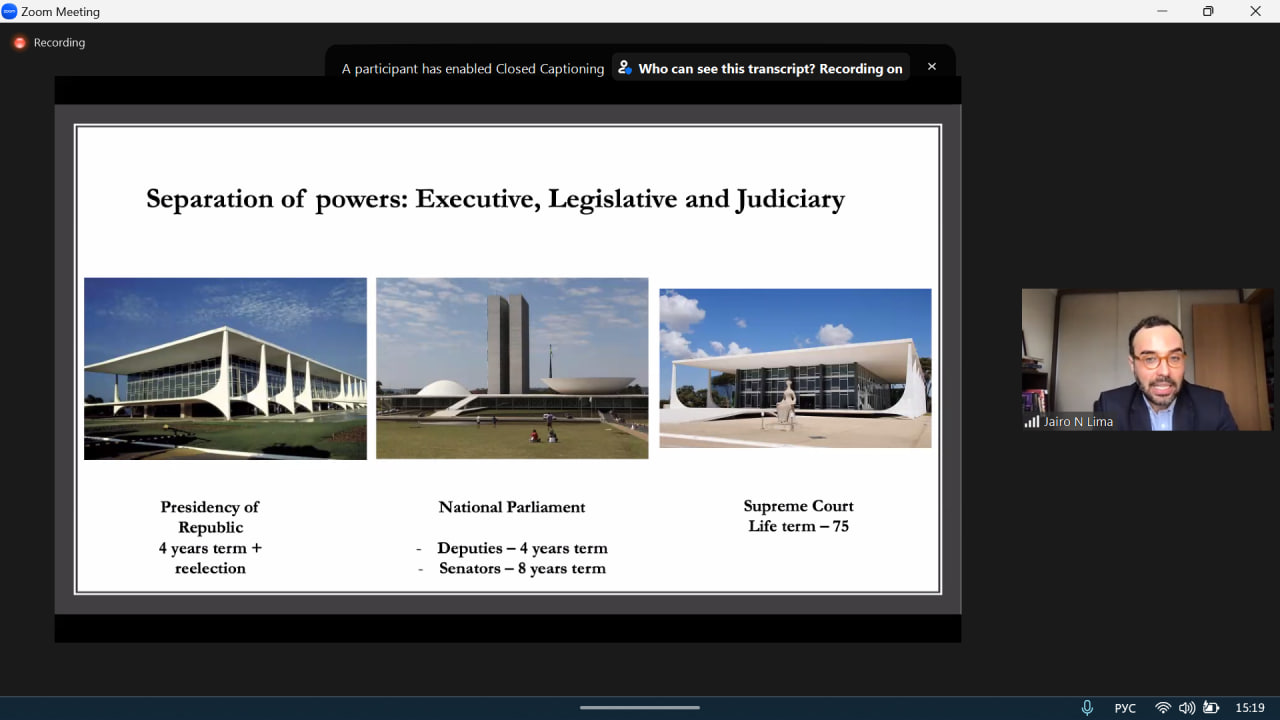Click the taskbar microphone icon
This screenshot has width=1280, height=720.
coord(1087,708)
